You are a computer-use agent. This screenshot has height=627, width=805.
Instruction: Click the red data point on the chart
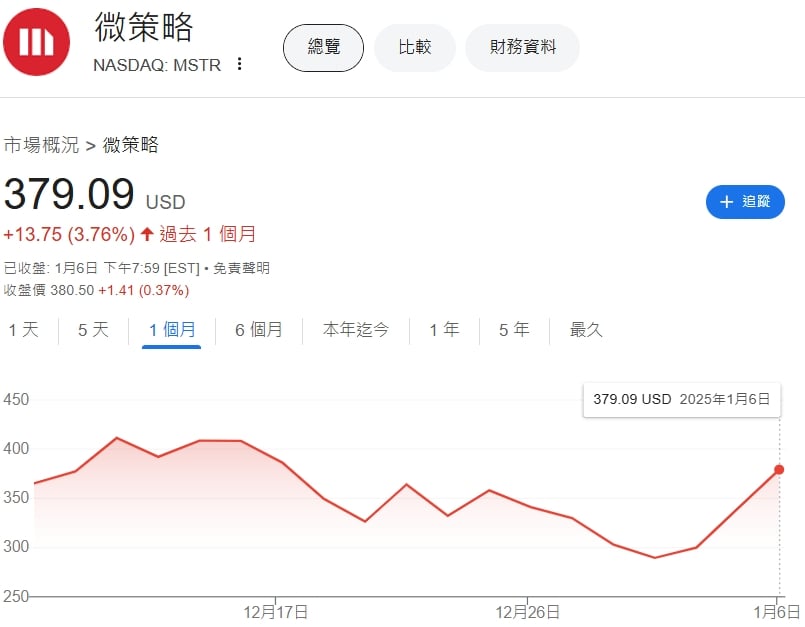coord(779,470)
